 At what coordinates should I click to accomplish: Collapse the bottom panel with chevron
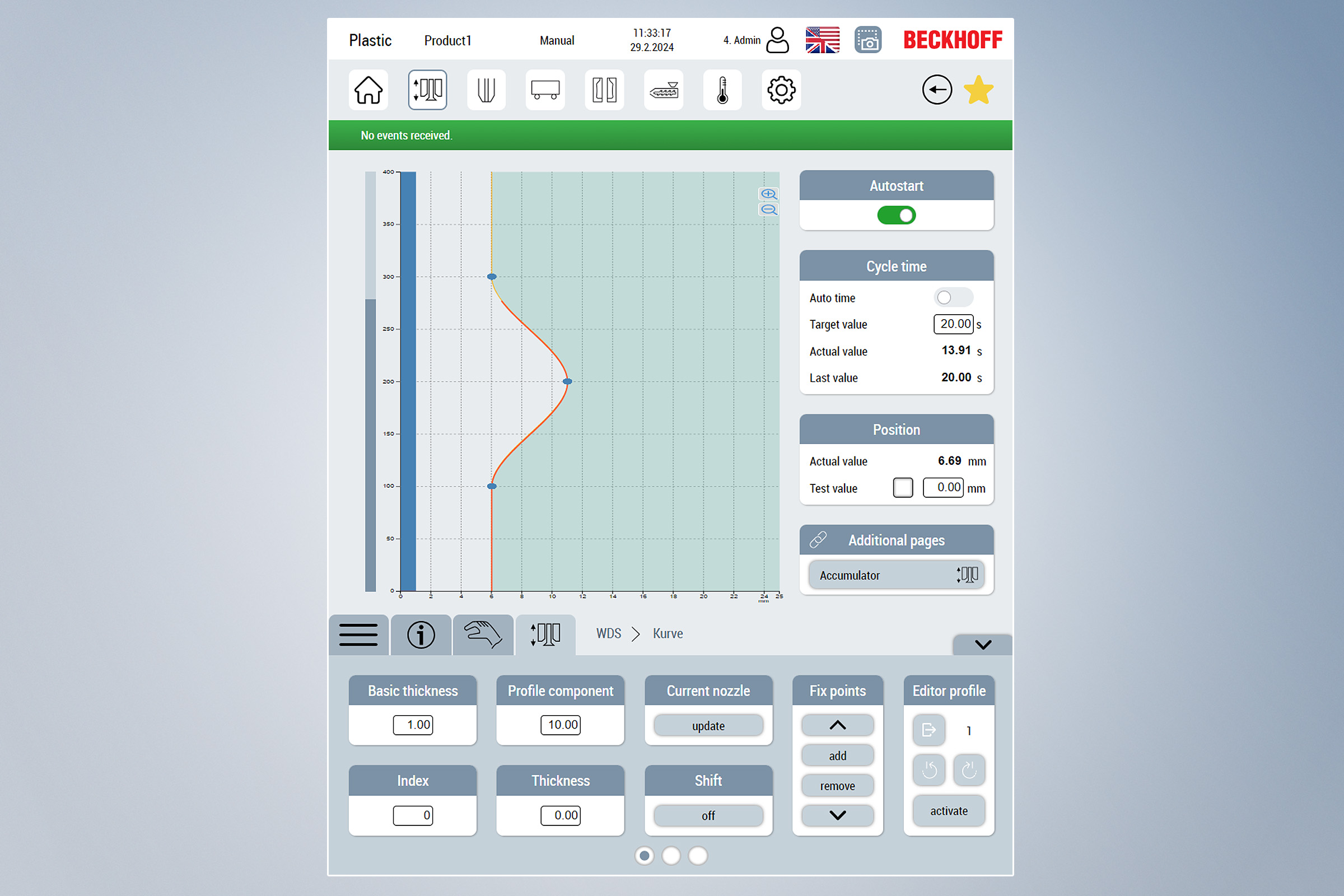tap(983, 645)
